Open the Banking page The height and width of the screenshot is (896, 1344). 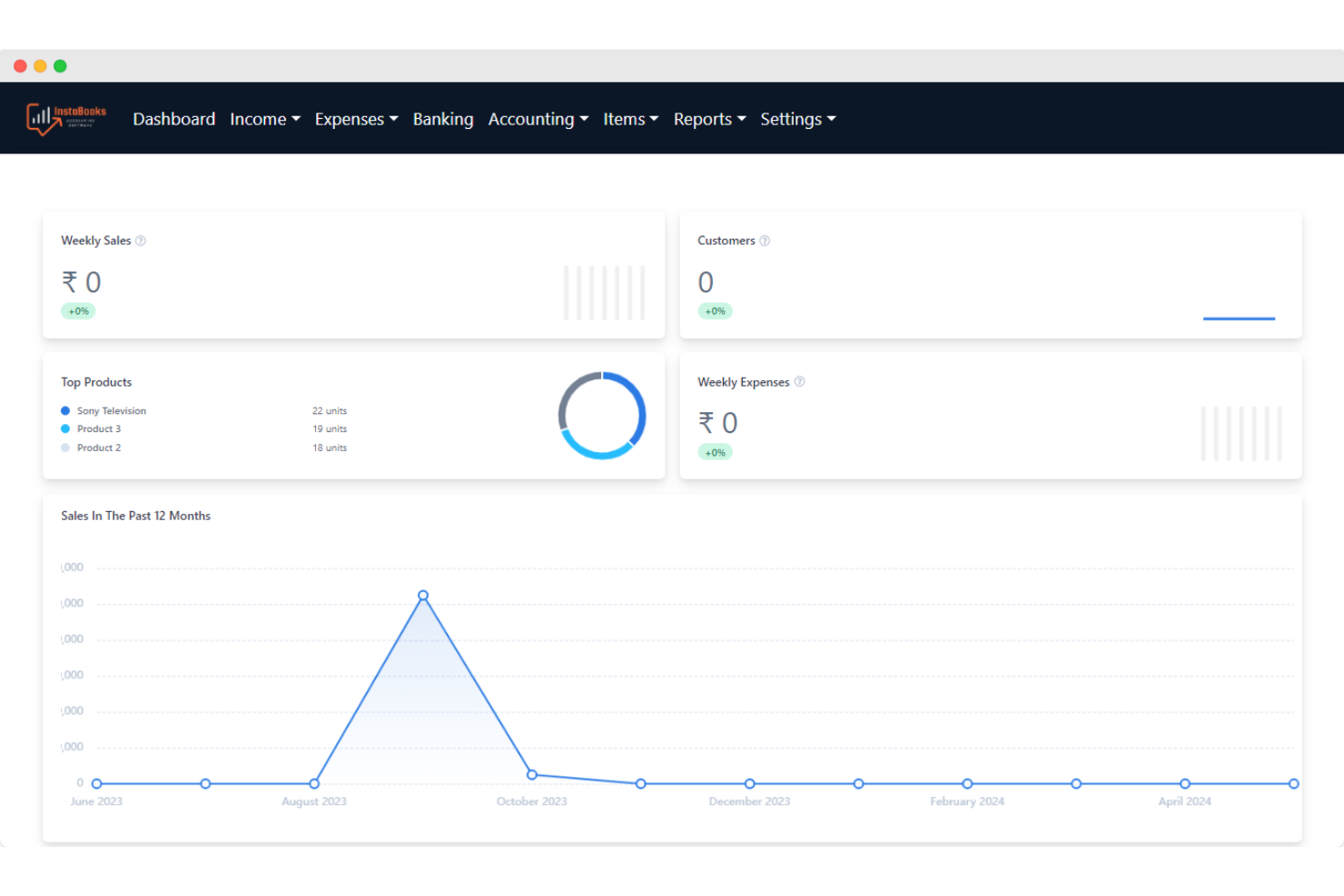[443, 119]
